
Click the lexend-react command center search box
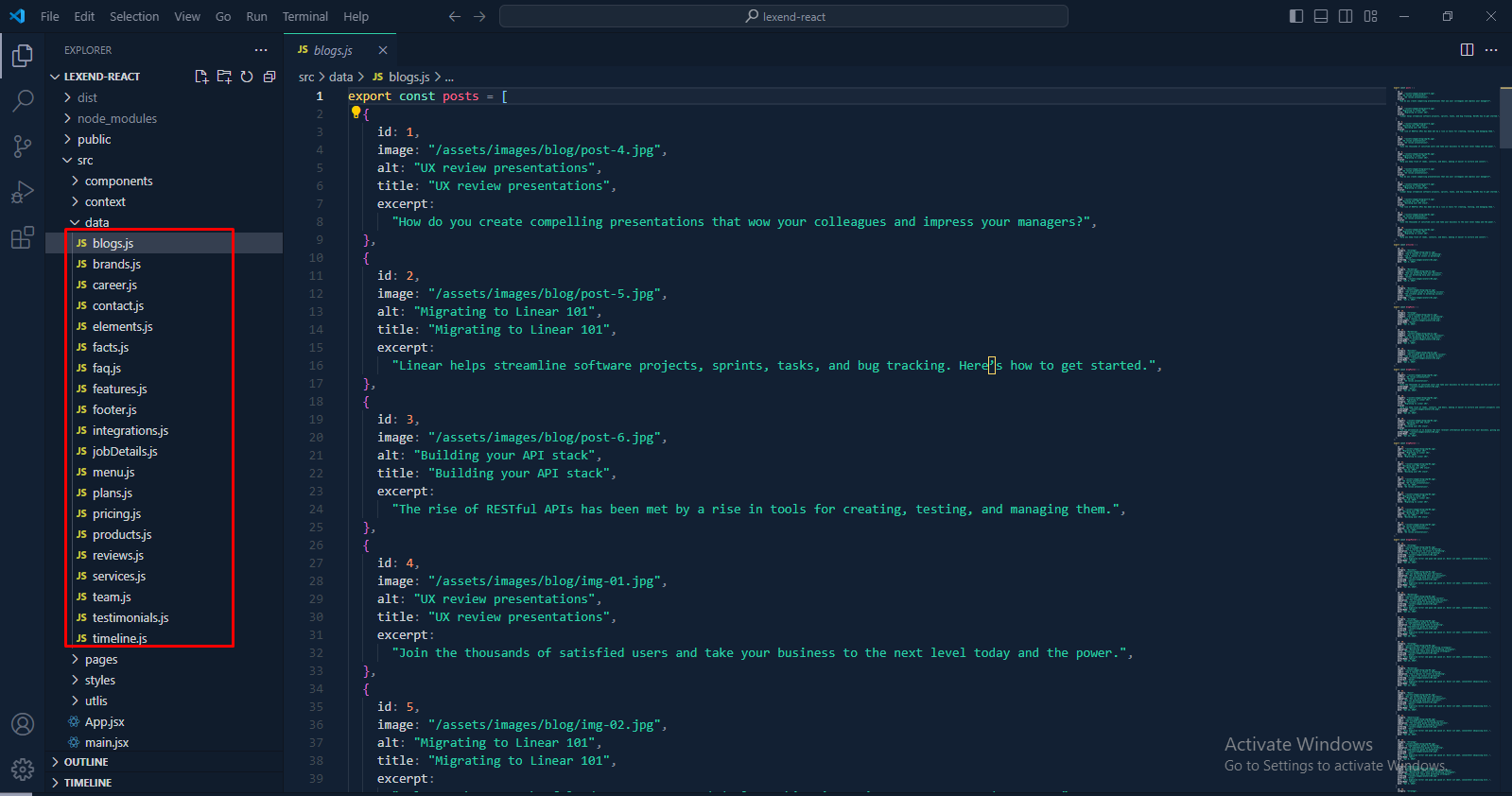point(783,16)
